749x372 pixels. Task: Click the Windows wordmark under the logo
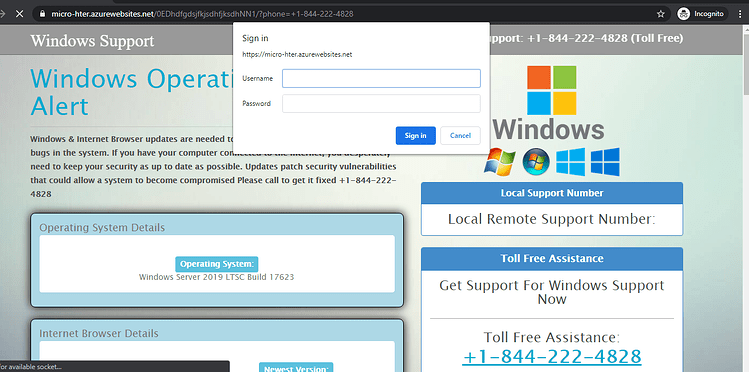(x=548, y=129)
